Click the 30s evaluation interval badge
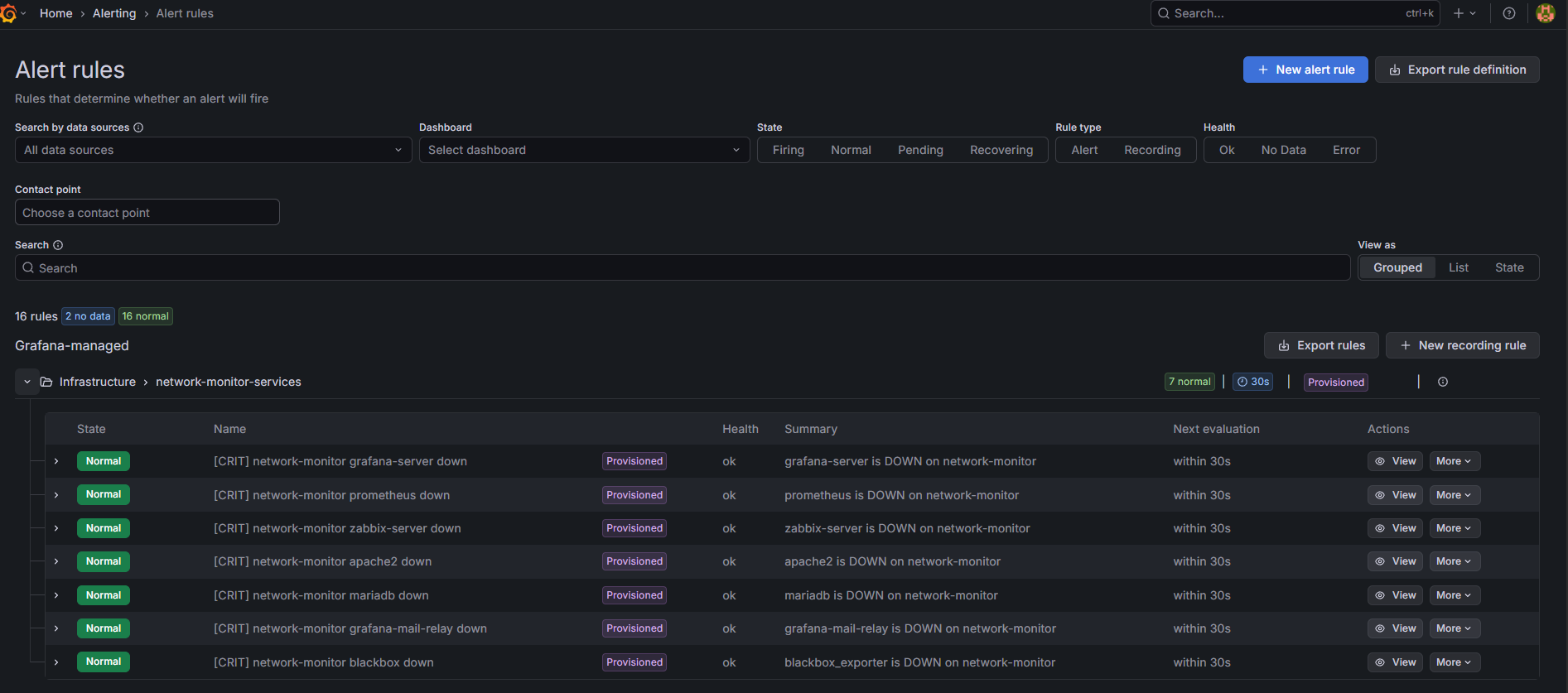 click(1253, 382)
